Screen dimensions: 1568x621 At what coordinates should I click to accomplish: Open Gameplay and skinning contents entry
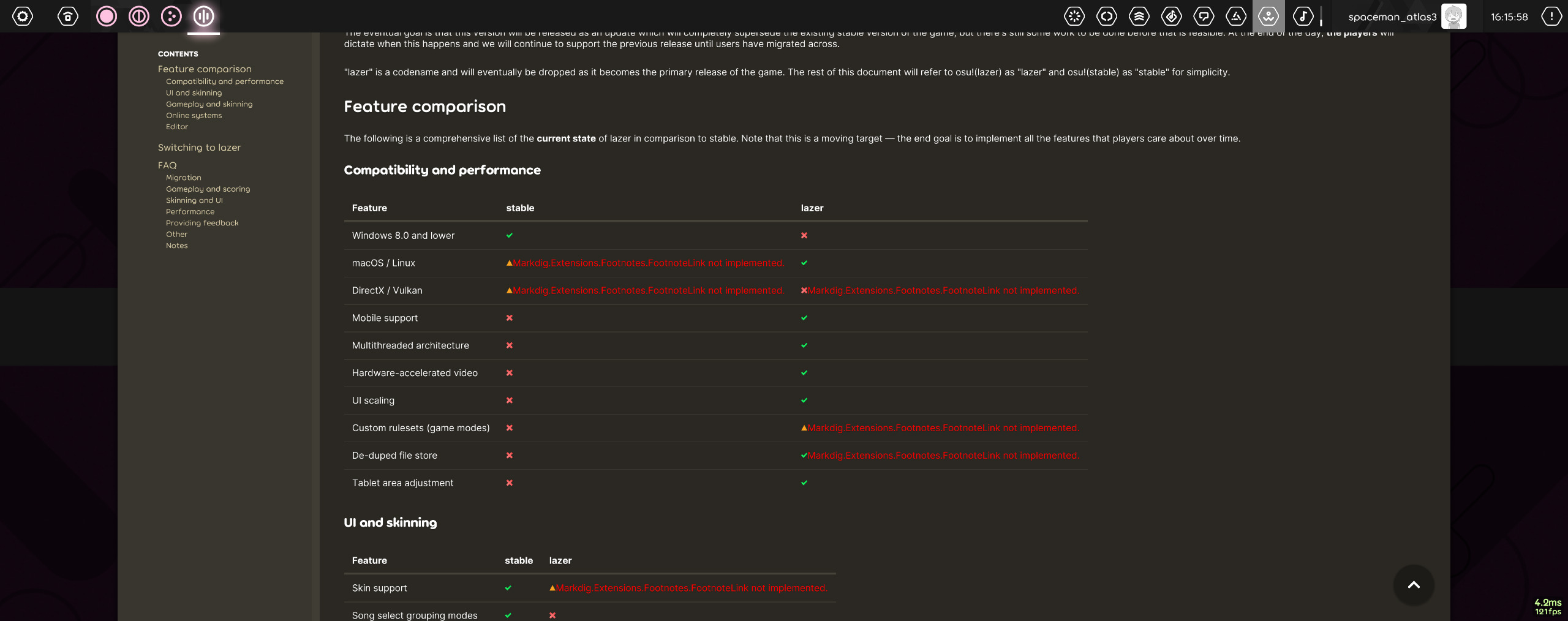[x=209, y=104]
